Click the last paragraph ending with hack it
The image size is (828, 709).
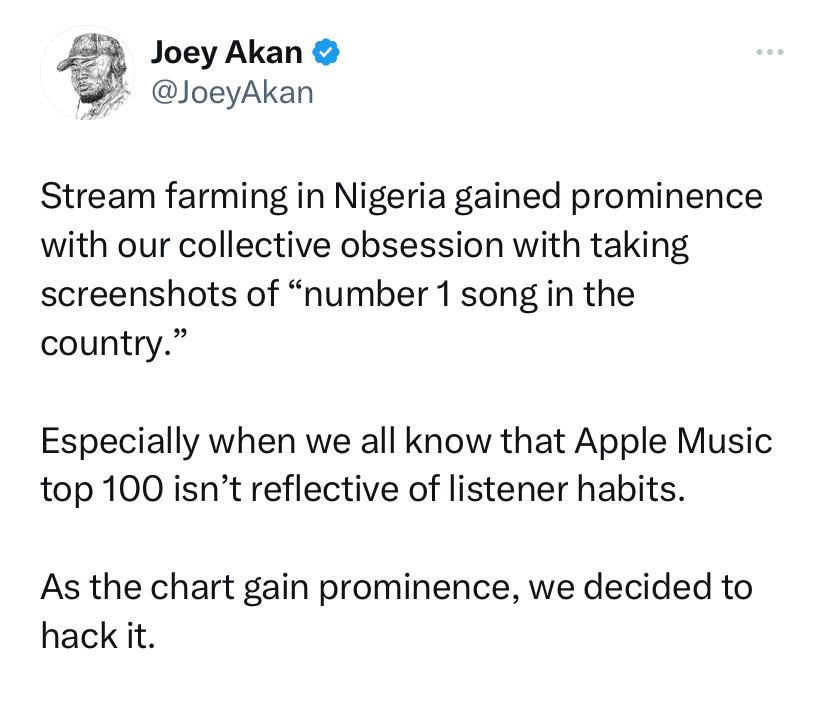pos(397,611)
